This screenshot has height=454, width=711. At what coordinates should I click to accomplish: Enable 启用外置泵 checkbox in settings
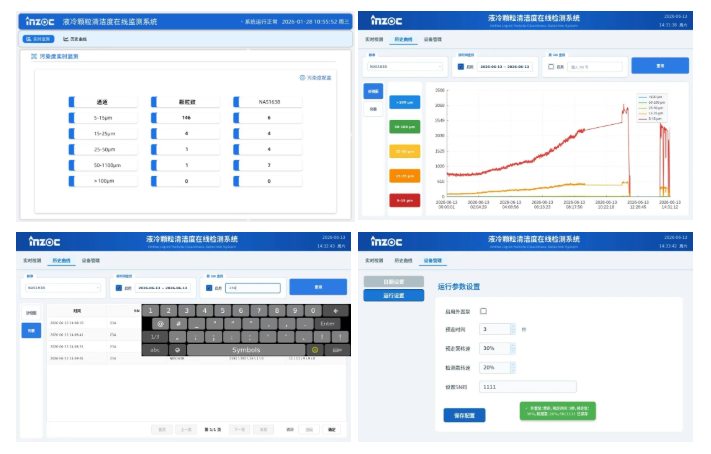click(483, 311)
